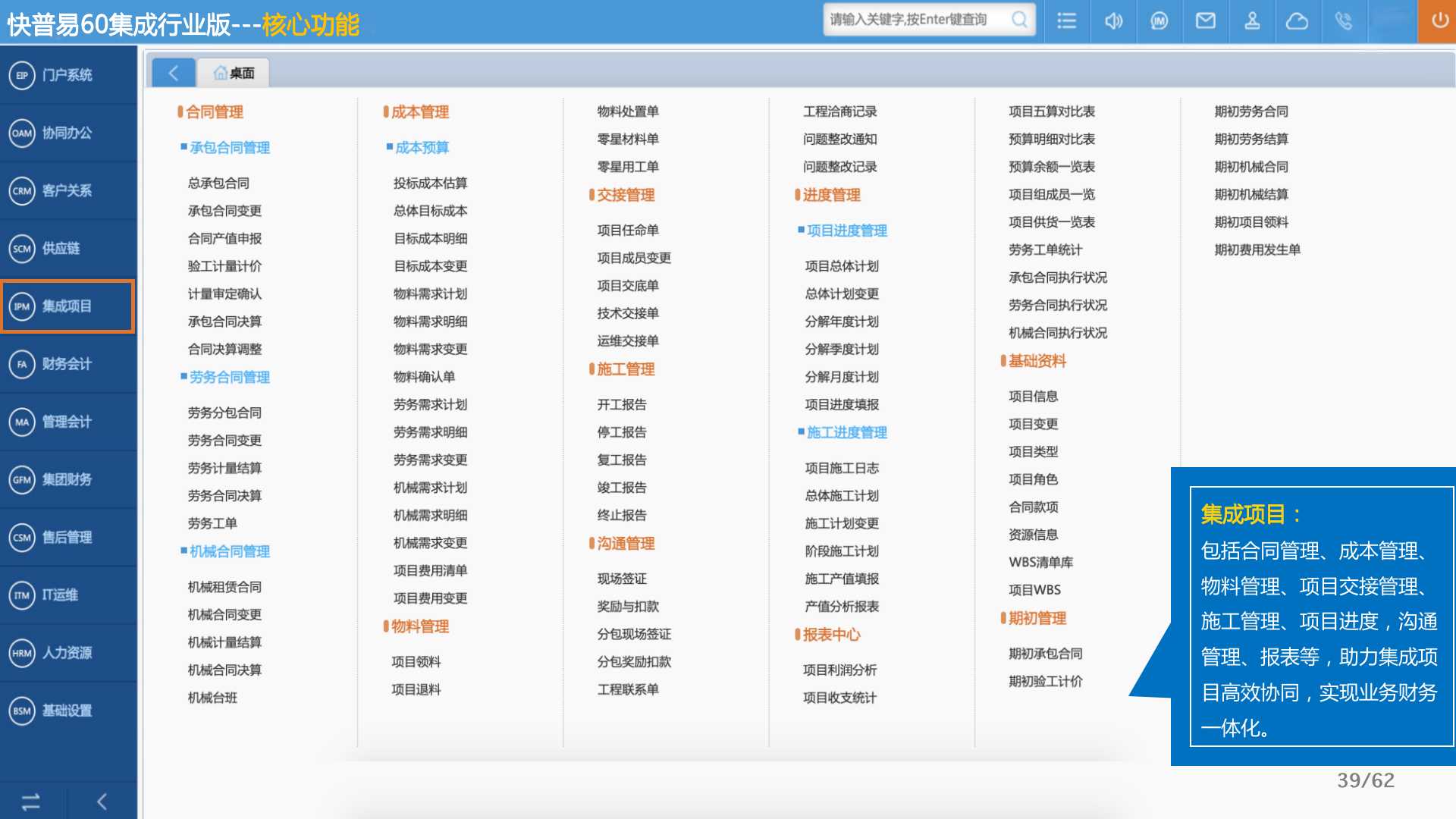Open 项目利润分析 report link
This screenshot has height=819, width=1456.
pyautogui.click(x=839, y=670)
